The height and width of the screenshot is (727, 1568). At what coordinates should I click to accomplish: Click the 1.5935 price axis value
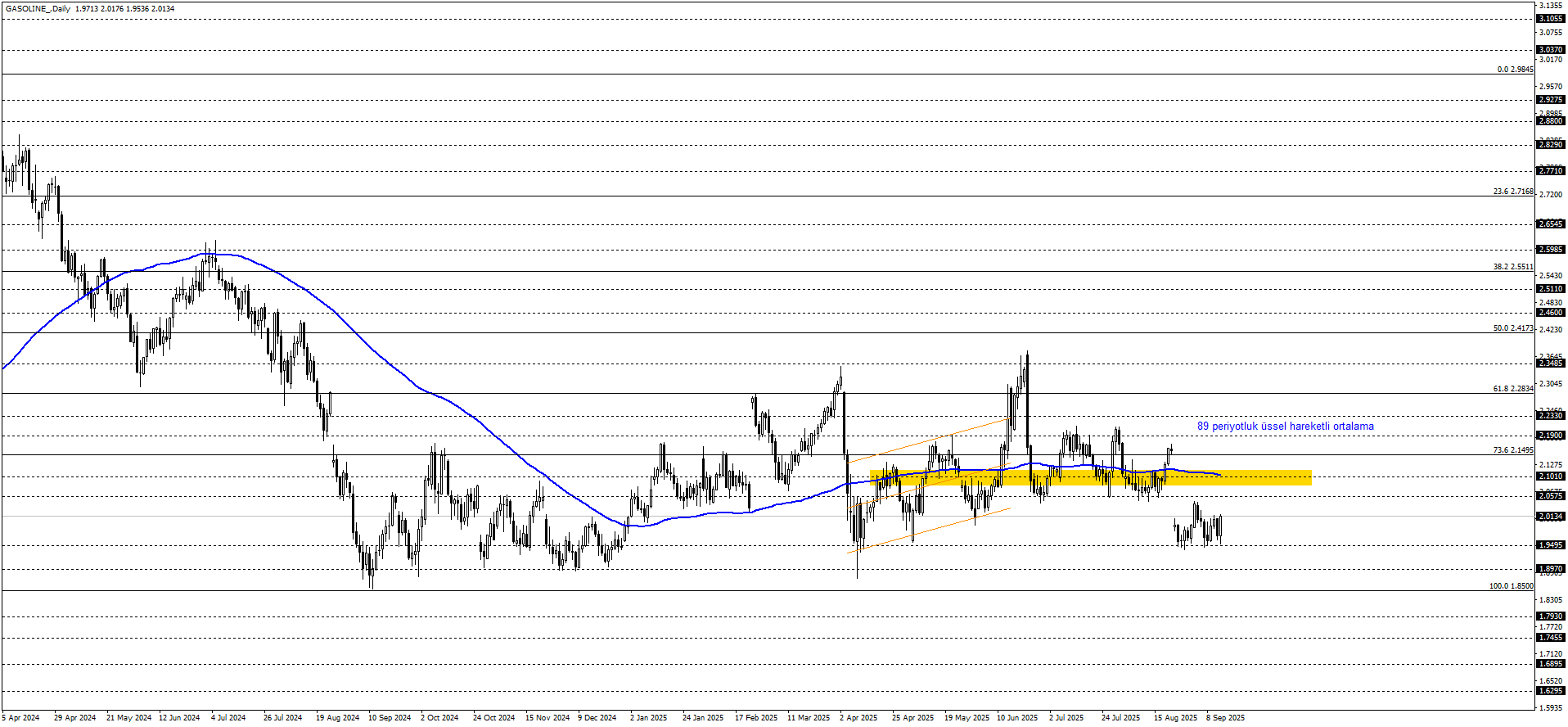coord(1552,708)
